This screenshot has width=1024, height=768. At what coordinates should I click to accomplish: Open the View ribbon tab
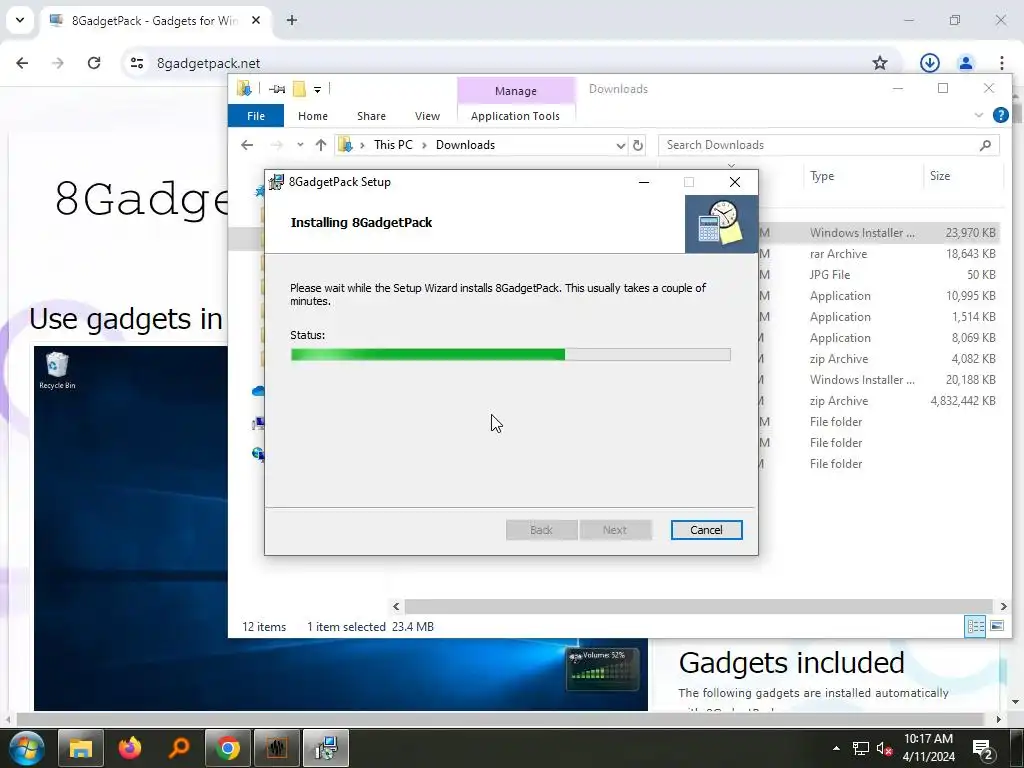[427, 116]
